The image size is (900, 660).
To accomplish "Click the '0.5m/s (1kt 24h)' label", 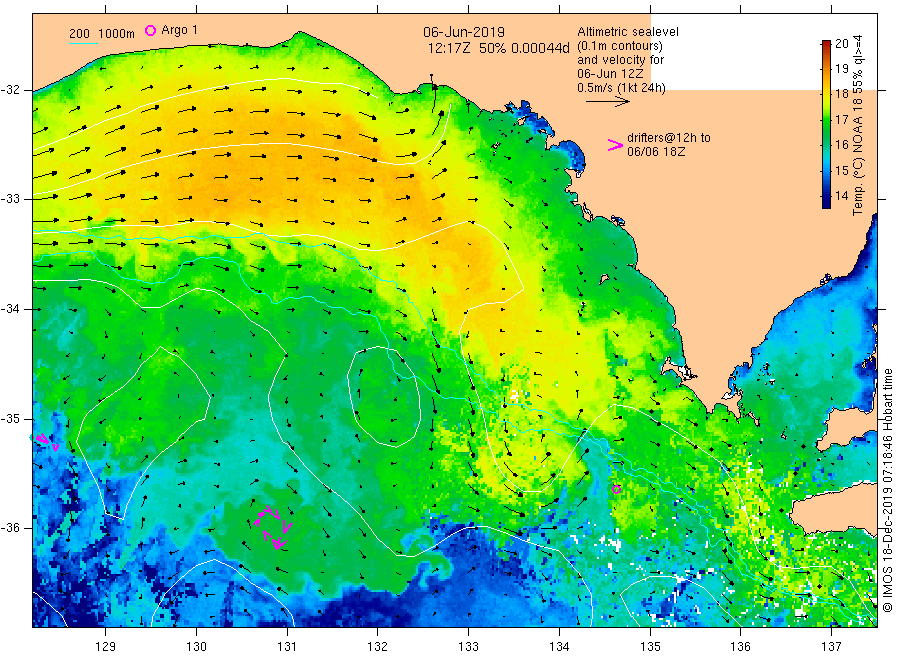I will point(621,88).
